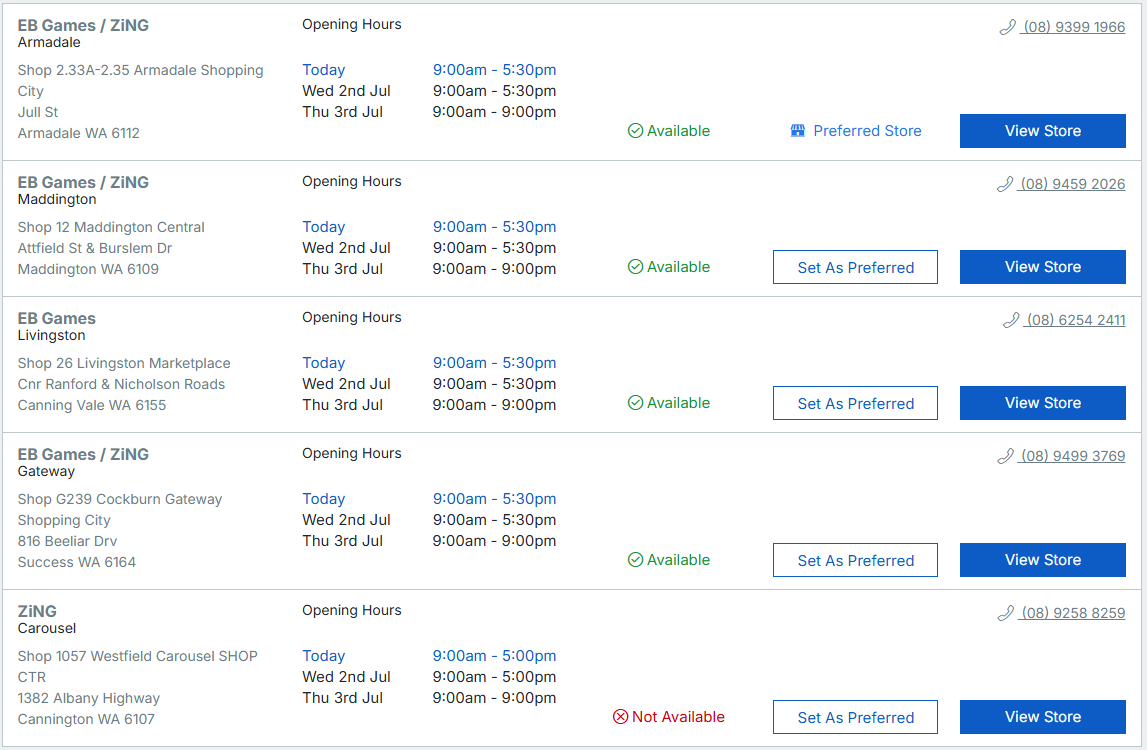Click Today hours 9:00am - 5:00pm Carousel
The height and width of the screenshot is (750, 1147).
pos(494,656)
